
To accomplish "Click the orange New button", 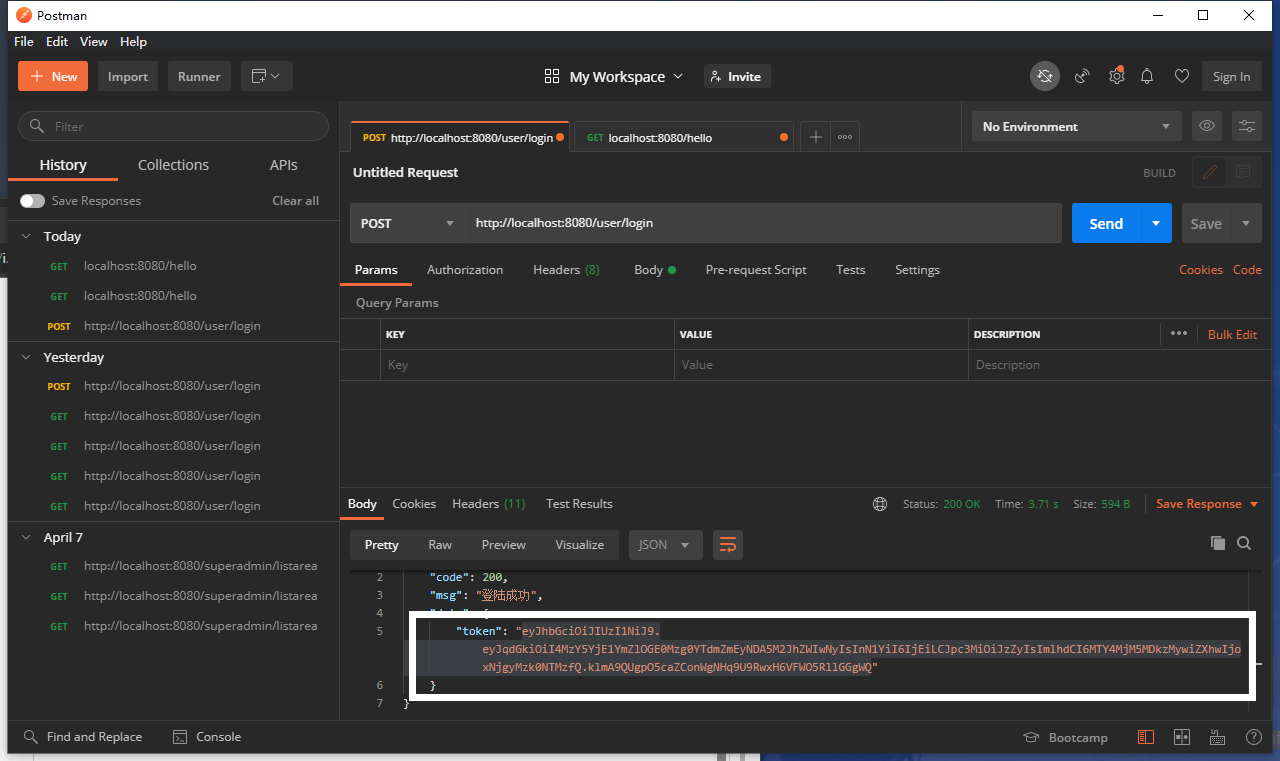I will [53, 76].
